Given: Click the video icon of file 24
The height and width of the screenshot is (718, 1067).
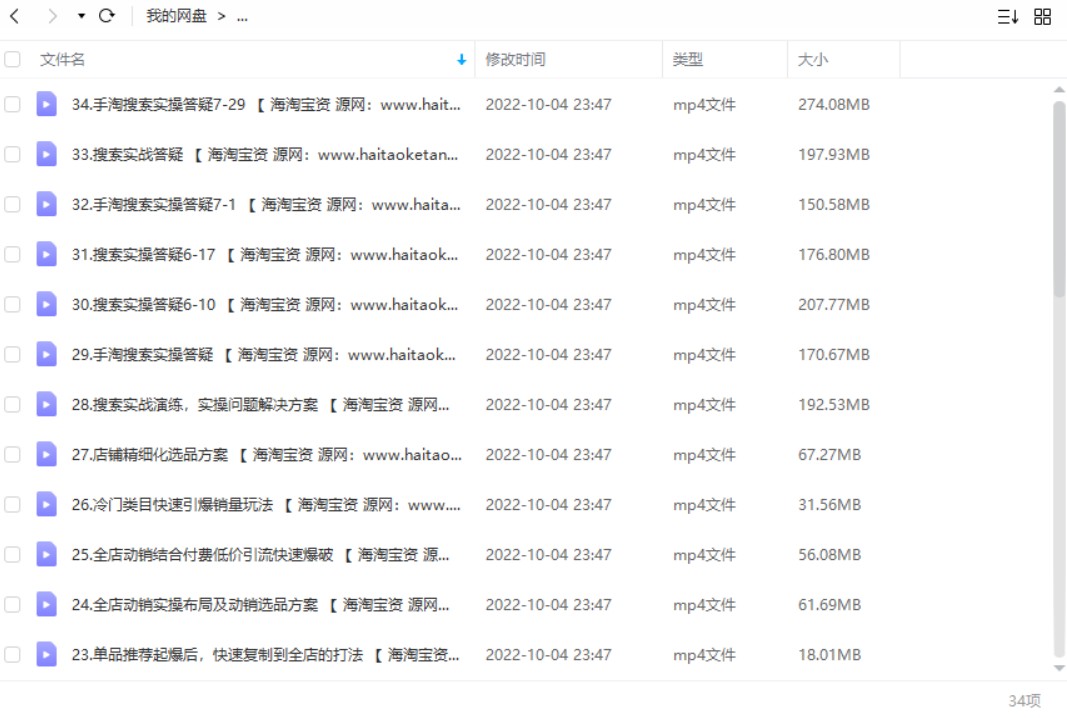Looking at the screenshot, I should click(x=46, y=604).
